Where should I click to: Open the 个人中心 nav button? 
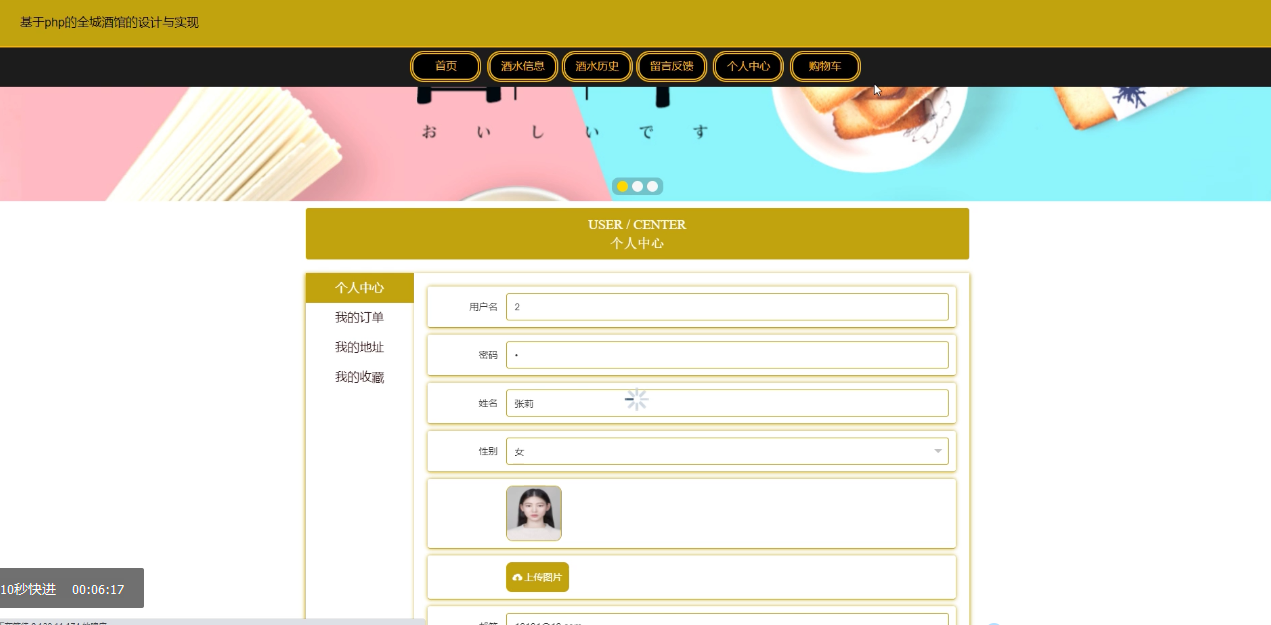pyautogui.click(x=748, y=66)
